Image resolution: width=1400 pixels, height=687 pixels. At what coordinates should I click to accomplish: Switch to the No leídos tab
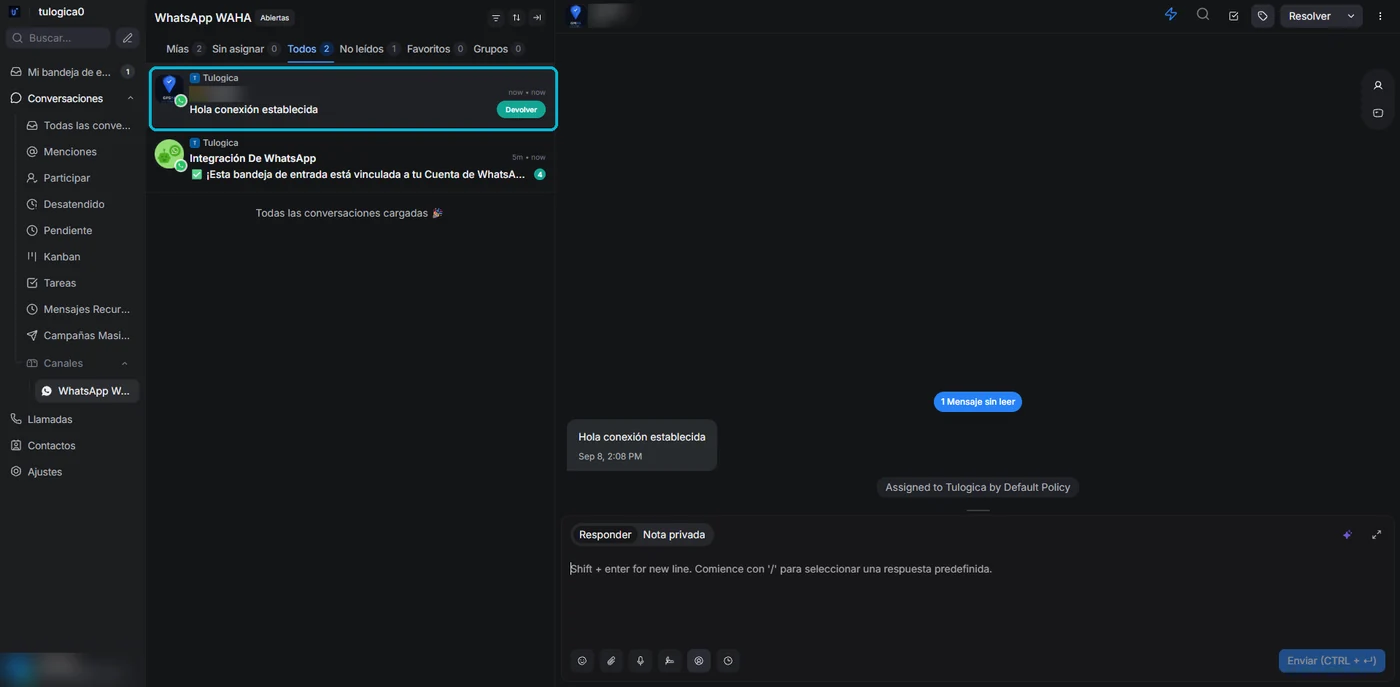coord(368,49)
